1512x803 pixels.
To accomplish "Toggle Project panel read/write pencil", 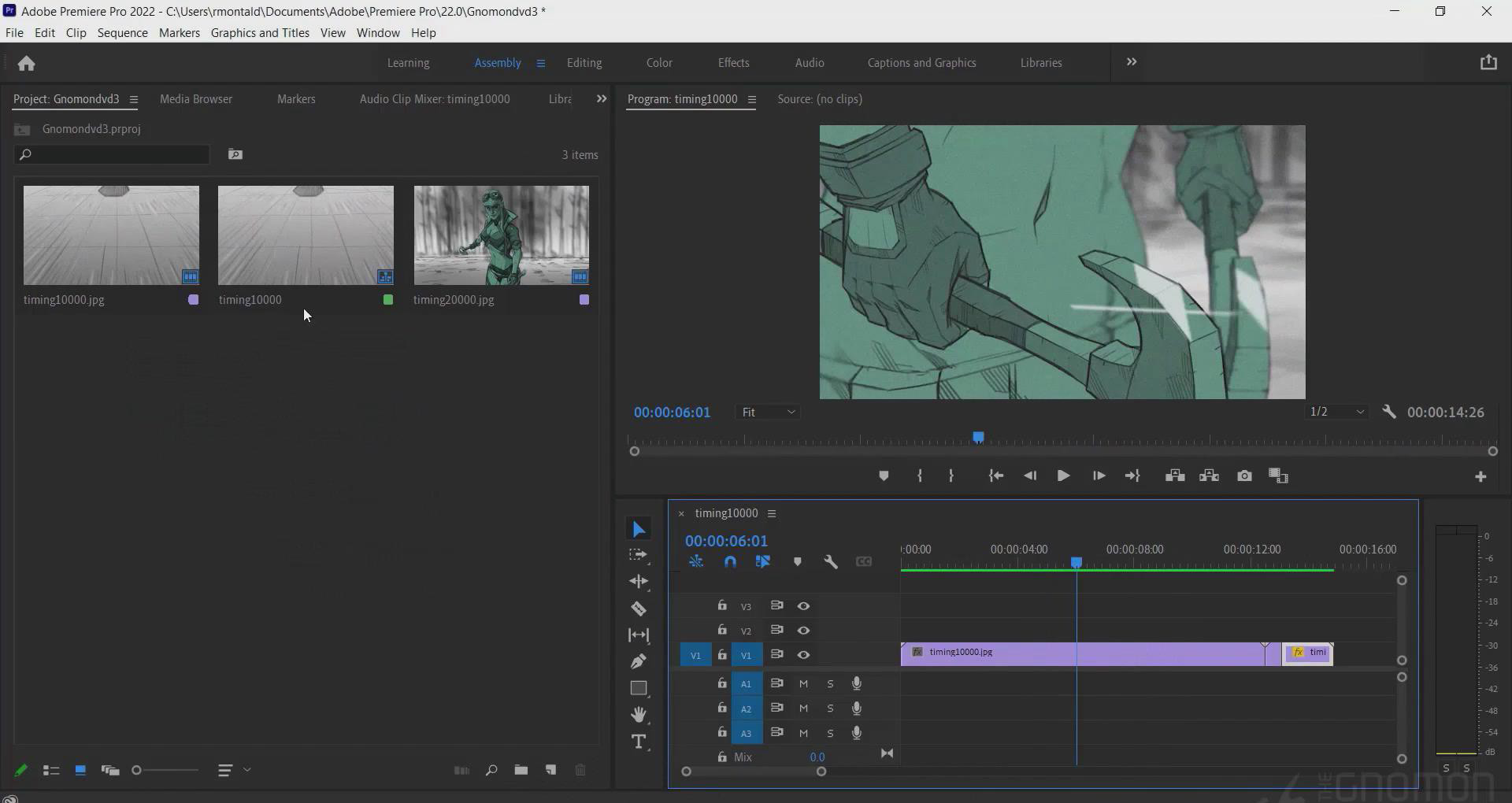I will coord(21,771).
